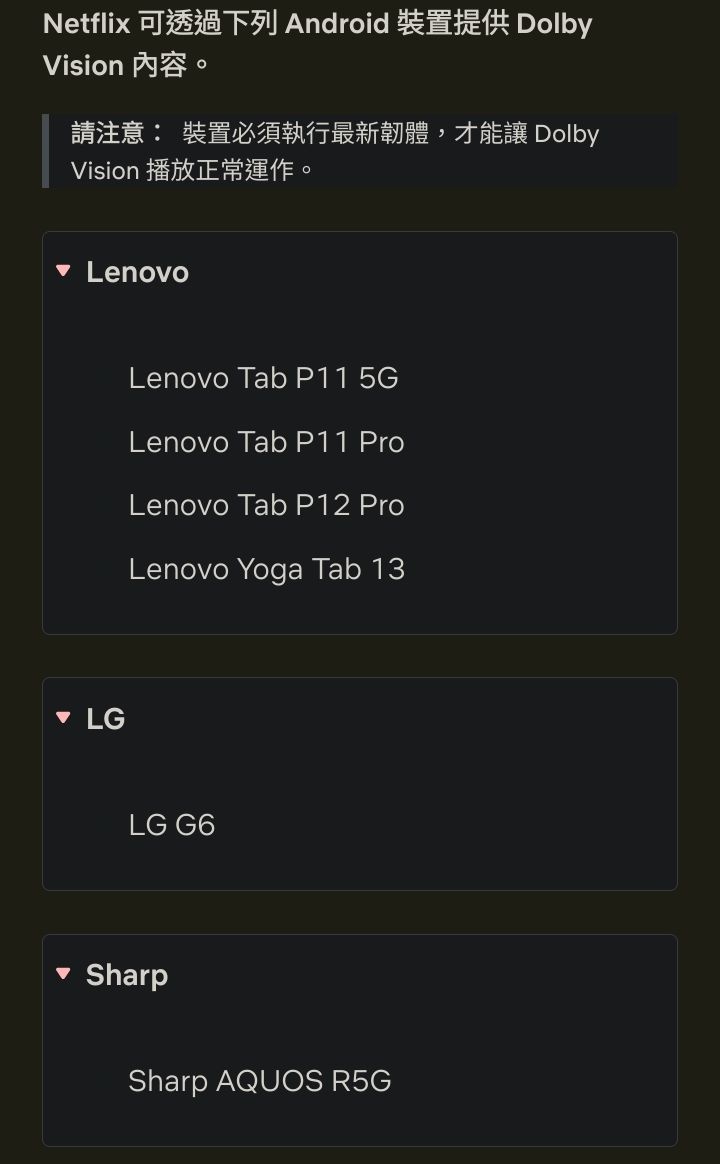The width and height of the screenshot is (720, 1164).
Task: Click the Netflix Android Dolby Vision heading
Action: tap(317, 24)
